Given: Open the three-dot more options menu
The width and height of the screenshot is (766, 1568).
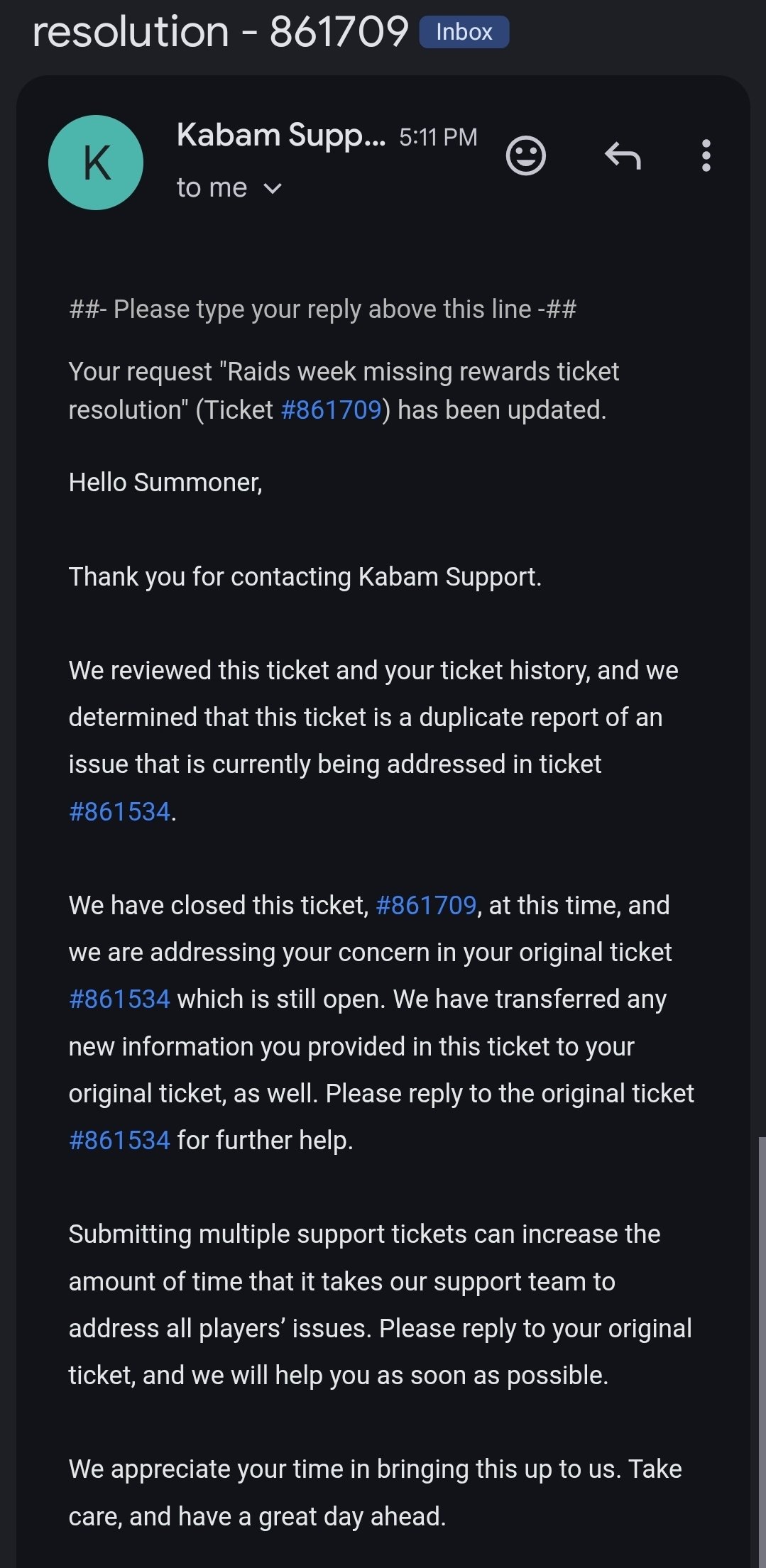Looking at the screenshot, I should pyautogui.click(x=706, y=155).
